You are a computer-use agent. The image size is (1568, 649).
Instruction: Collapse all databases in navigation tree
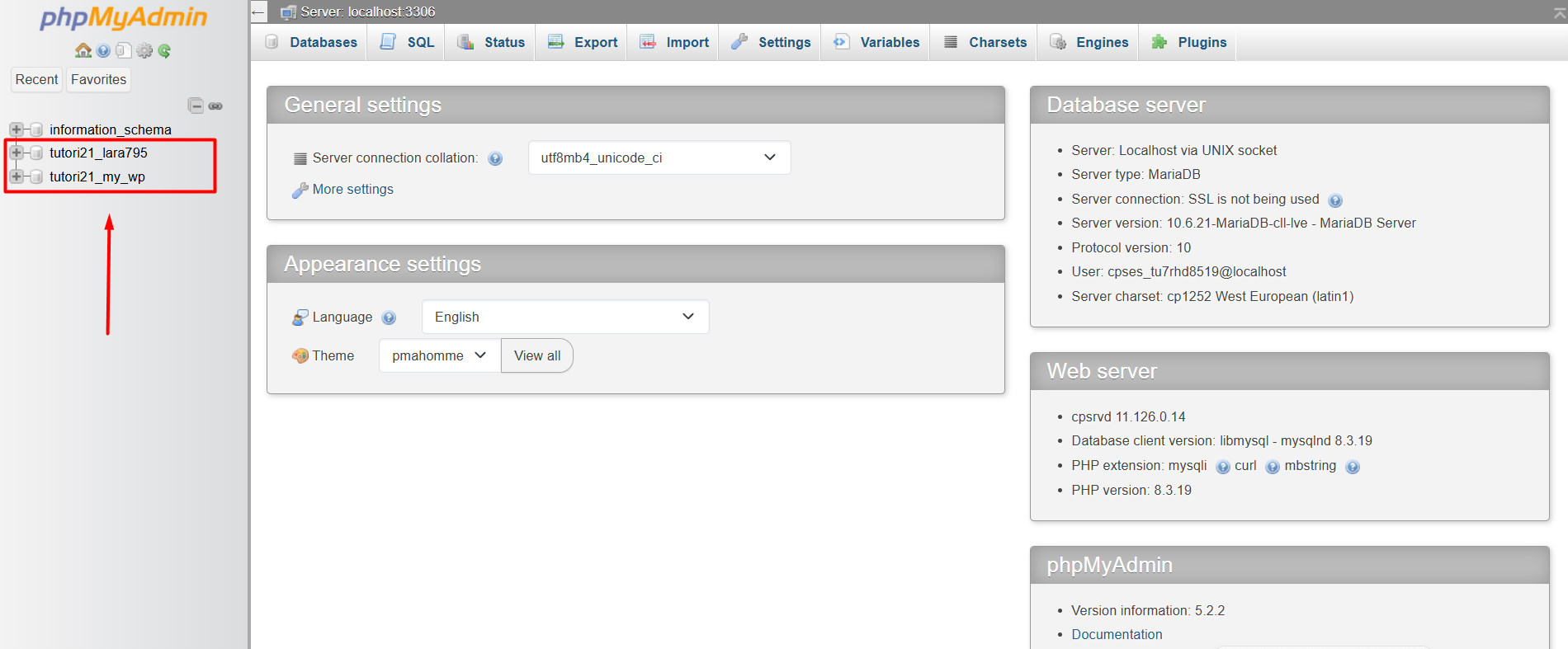tap(196, 106)
